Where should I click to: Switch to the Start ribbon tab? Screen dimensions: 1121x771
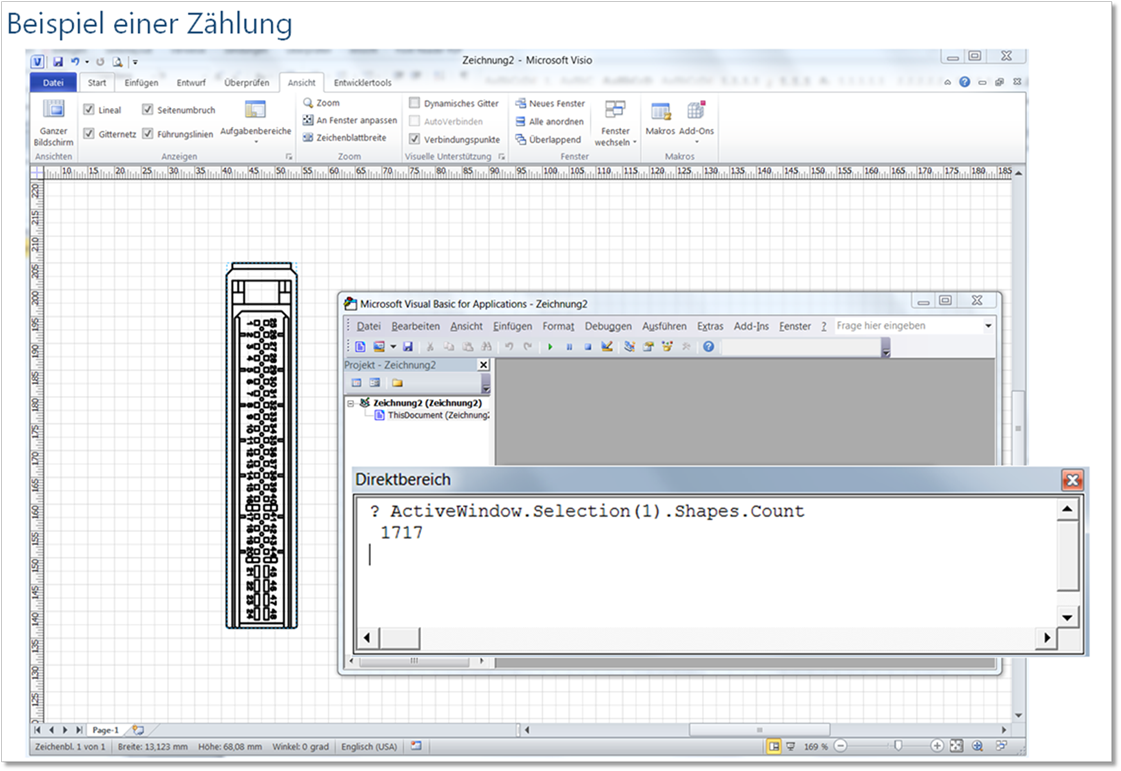point(97,83)
